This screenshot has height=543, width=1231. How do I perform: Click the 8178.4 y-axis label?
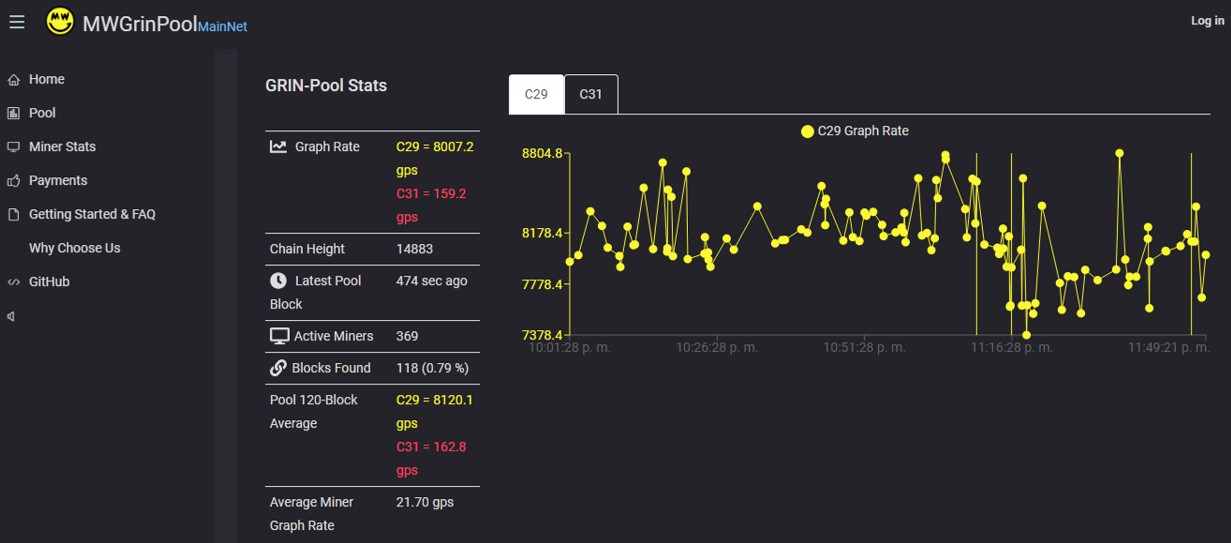pyautogui.click(x=542, y=233)
